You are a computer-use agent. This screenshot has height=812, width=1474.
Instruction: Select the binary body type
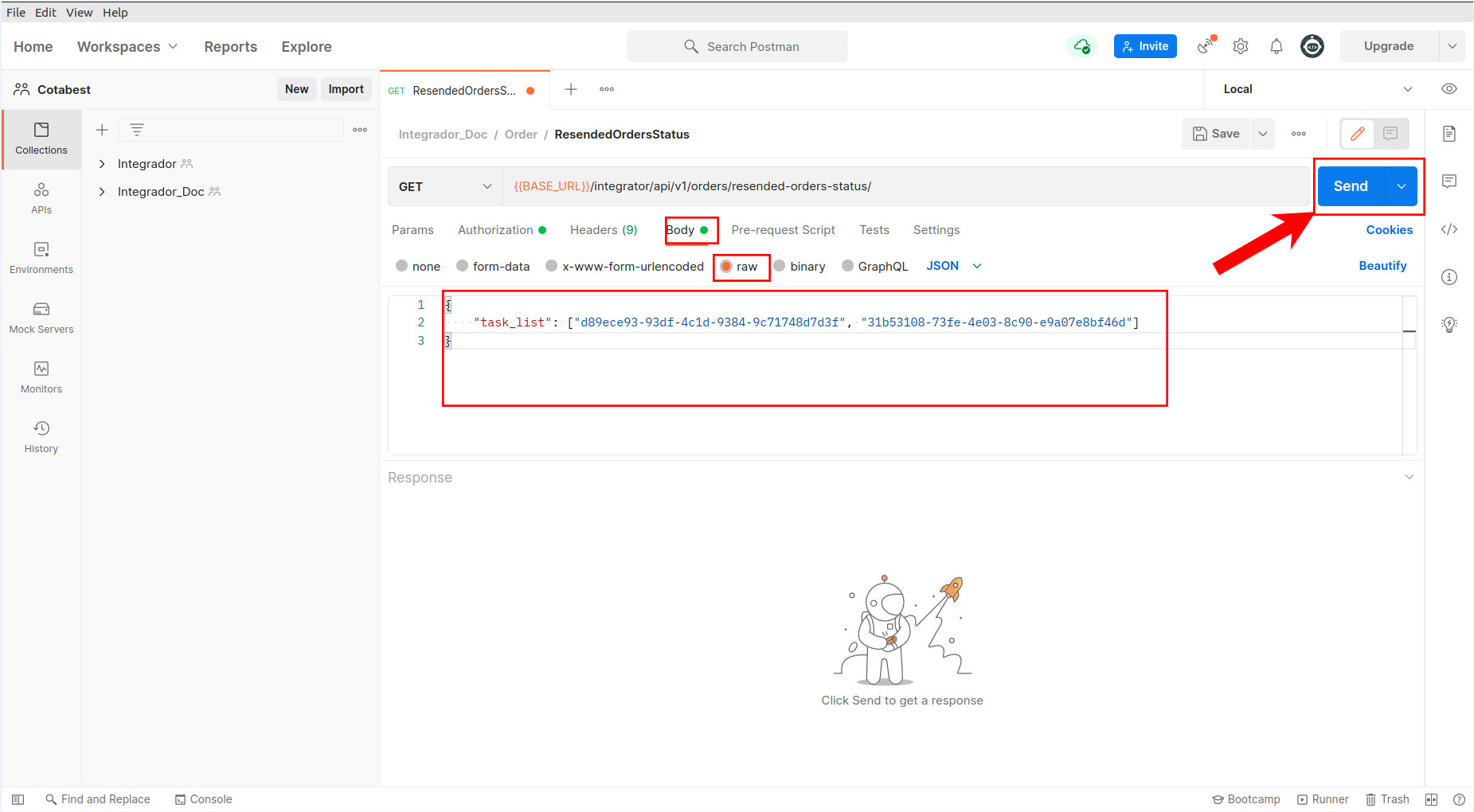(x=780, y=266)
